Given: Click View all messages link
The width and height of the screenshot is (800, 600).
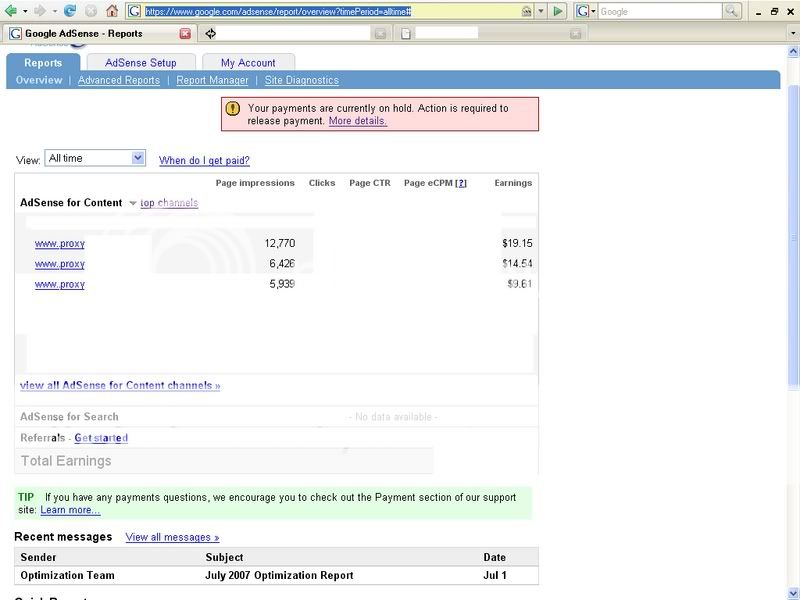Looking at the screenshot, I should 172,537.
